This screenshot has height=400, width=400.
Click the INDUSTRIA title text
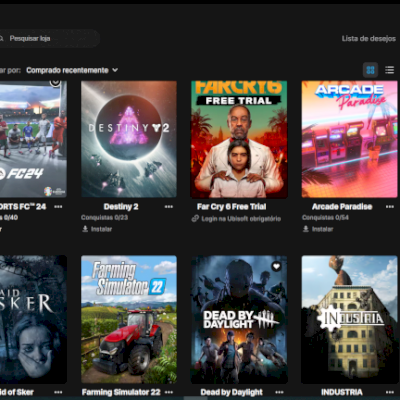click(x=342, y=392)
